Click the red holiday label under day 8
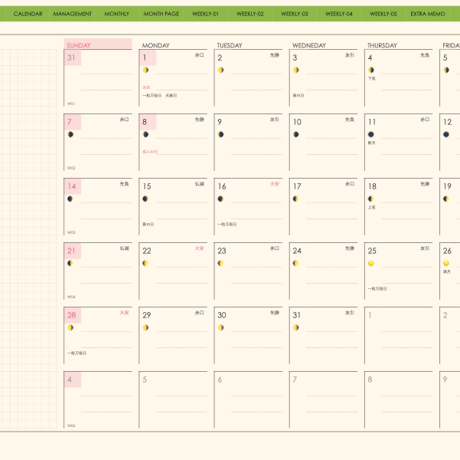Screen dimensions: 460x460 pos(150,152)
